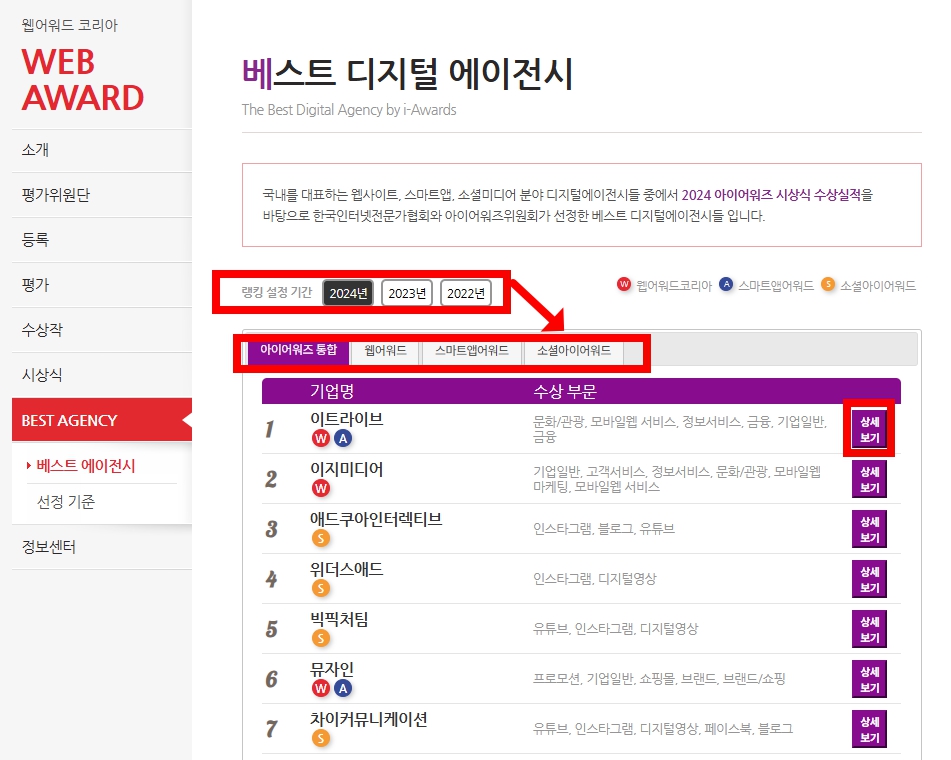Screen dimensions: 951x760
Task: Select the 2022년 ranking period button
Action: pos(466,293)
